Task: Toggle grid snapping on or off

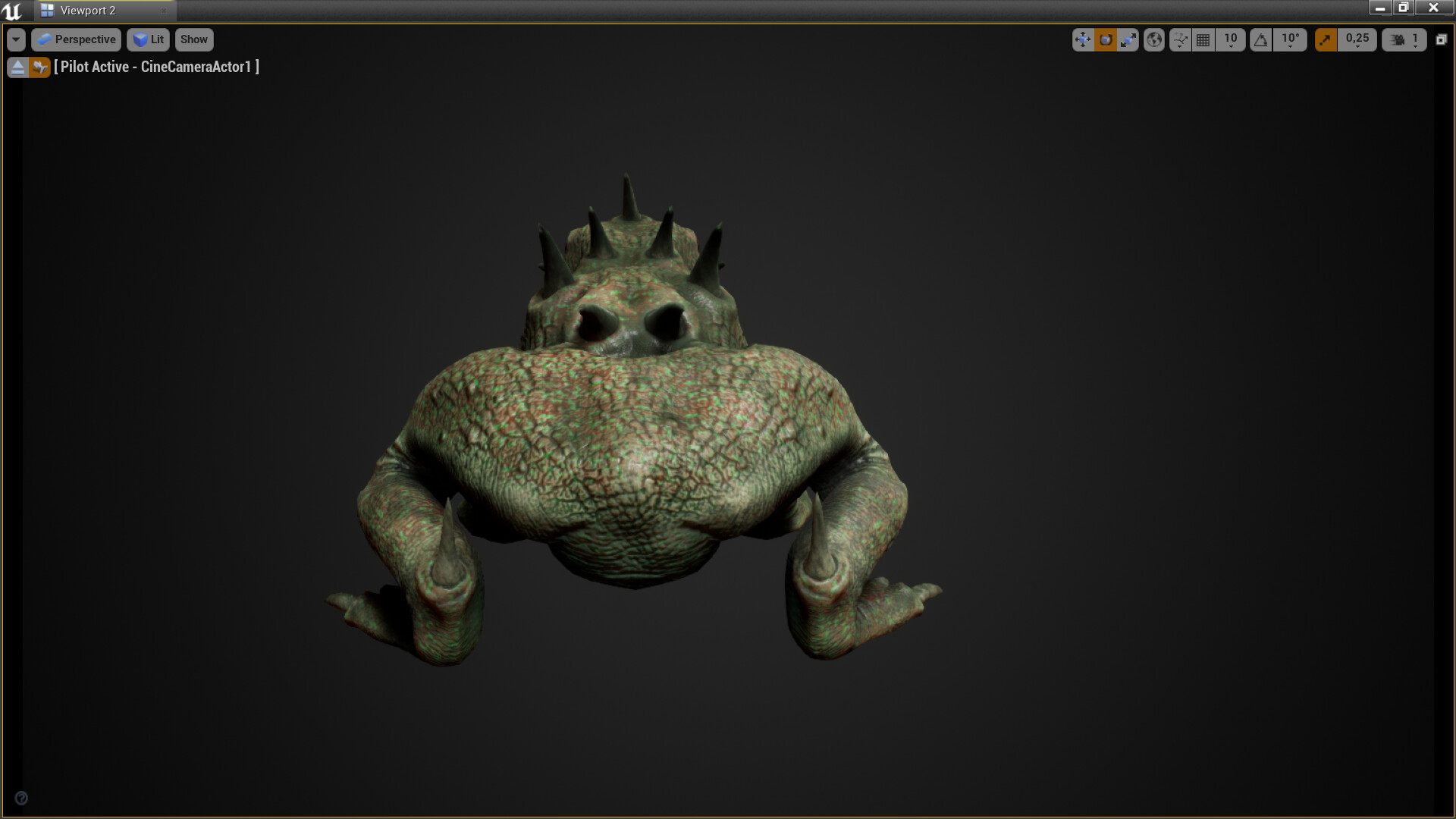Action: [x=1203, y=39]
